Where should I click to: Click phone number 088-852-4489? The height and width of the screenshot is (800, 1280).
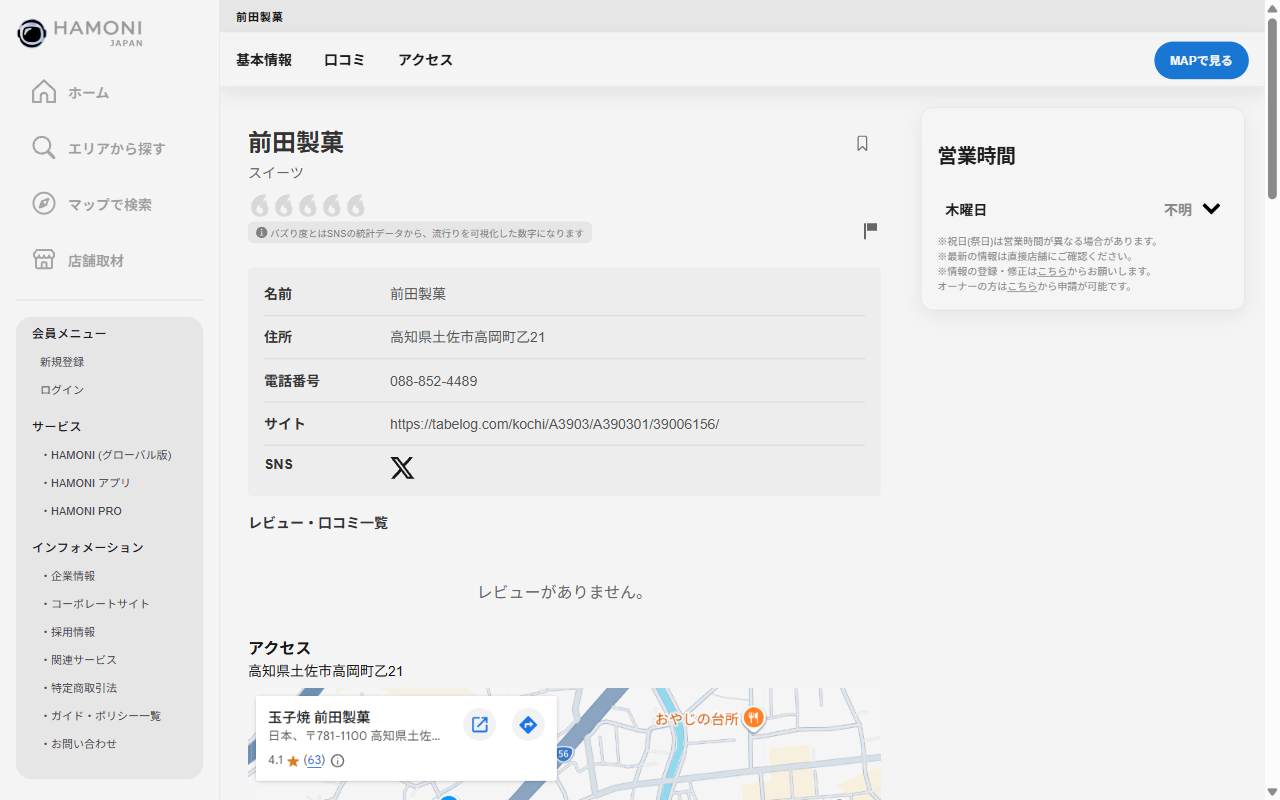click(x=433, y=381)
